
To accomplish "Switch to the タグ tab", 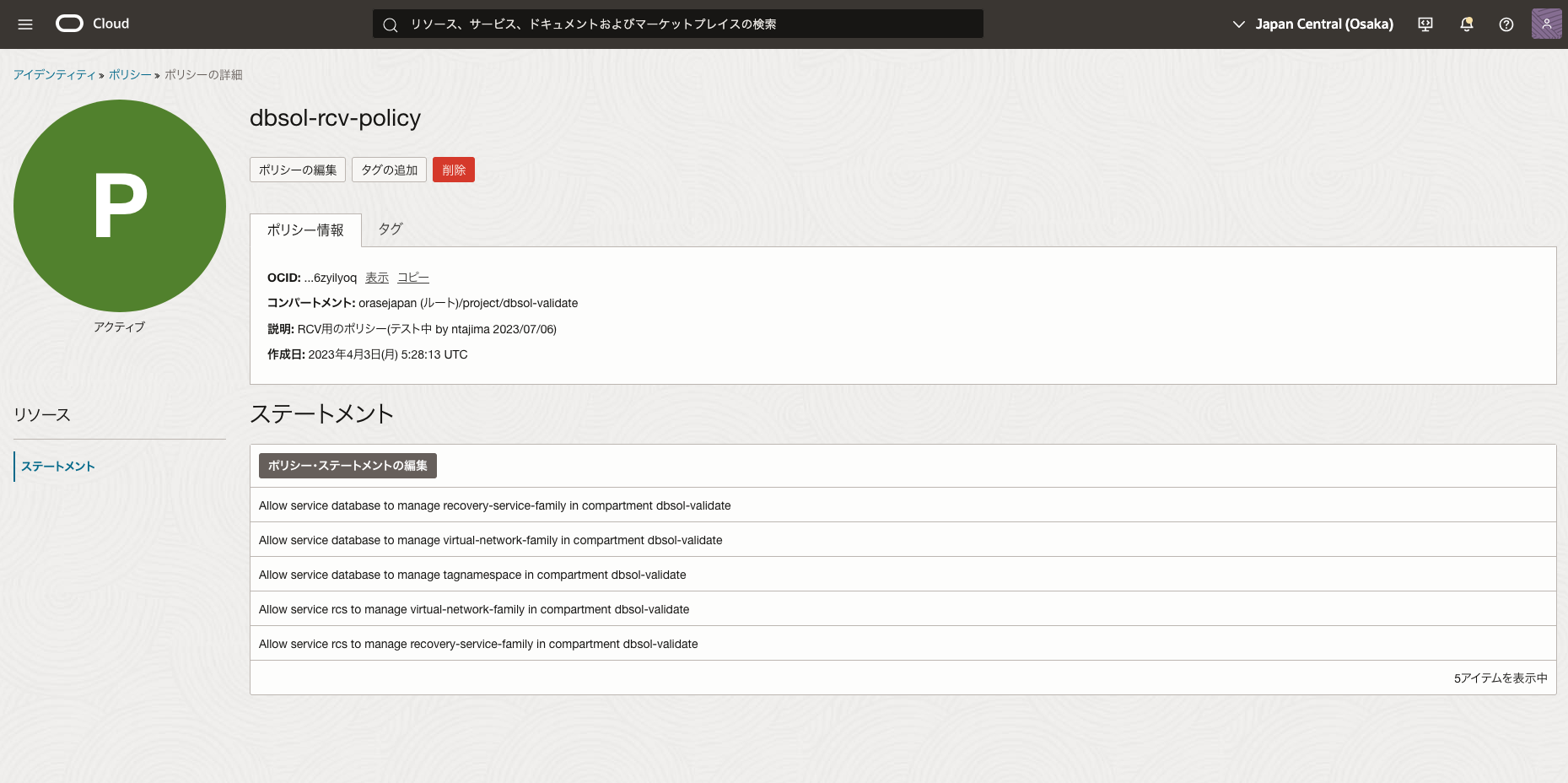I will point(390,229).
